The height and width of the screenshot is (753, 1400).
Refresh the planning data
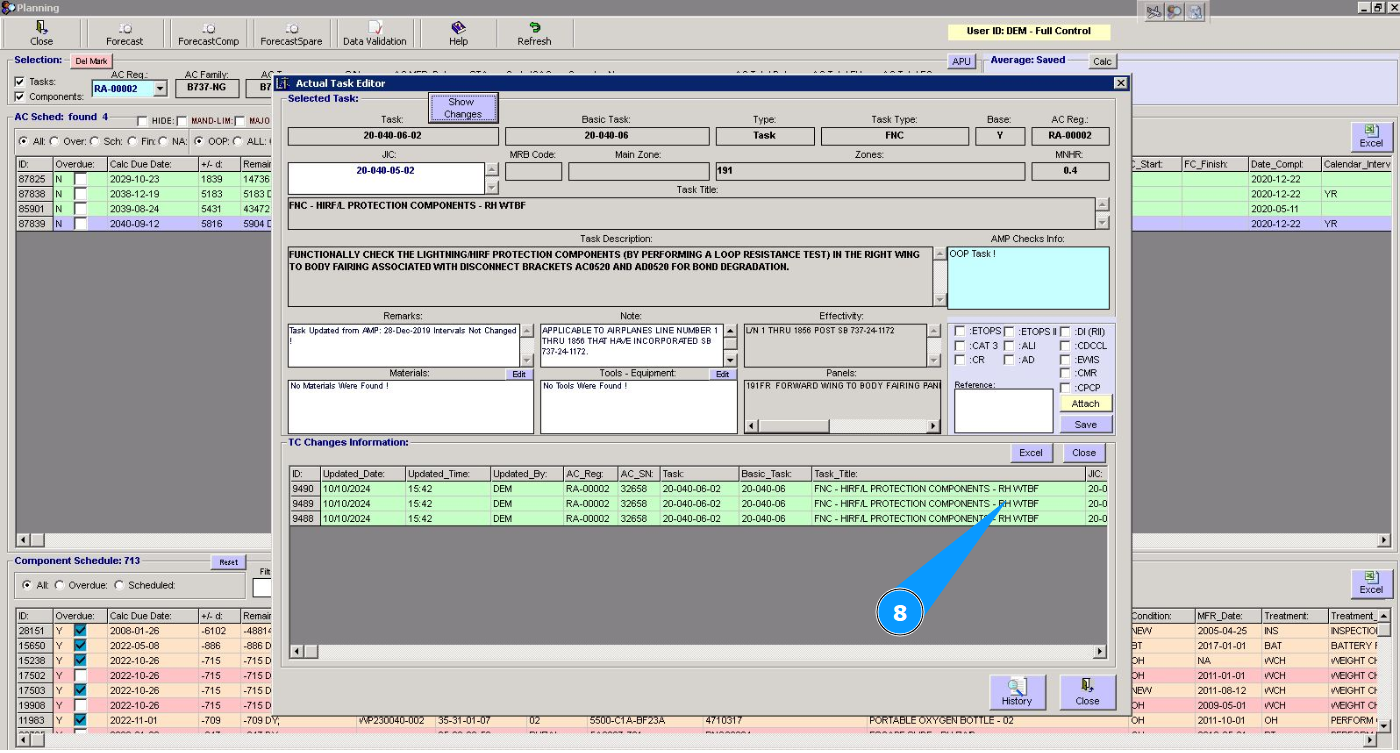click(x=534, y=34)
